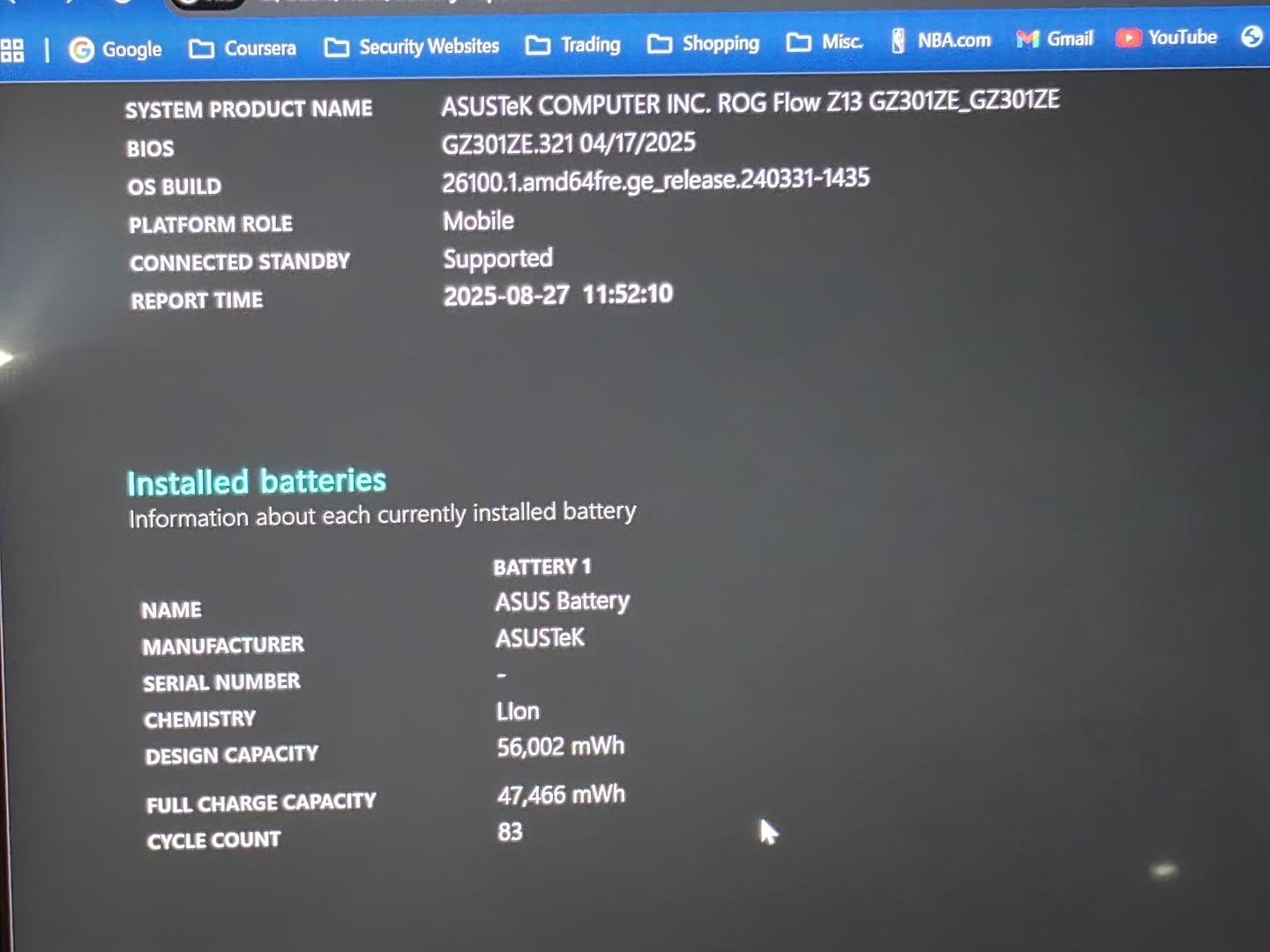The height and width of the screenshot is (952, 1270).
Task: Click the DESIGN CAPACITY row label
Action: pos(232,755)
